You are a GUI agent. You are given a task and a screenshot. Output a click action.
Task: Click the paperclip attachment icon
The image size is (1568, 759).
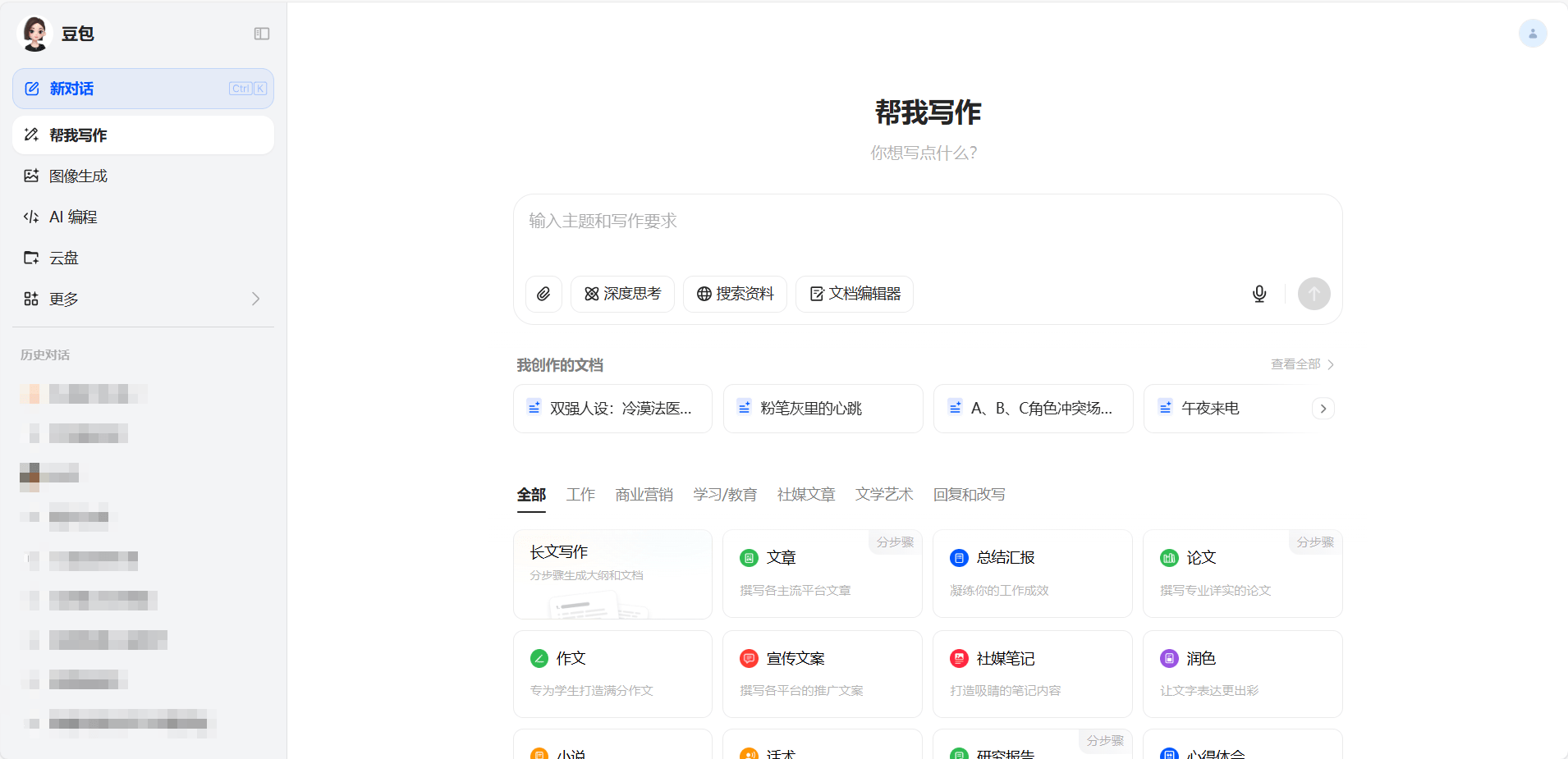tap(543, 294)
